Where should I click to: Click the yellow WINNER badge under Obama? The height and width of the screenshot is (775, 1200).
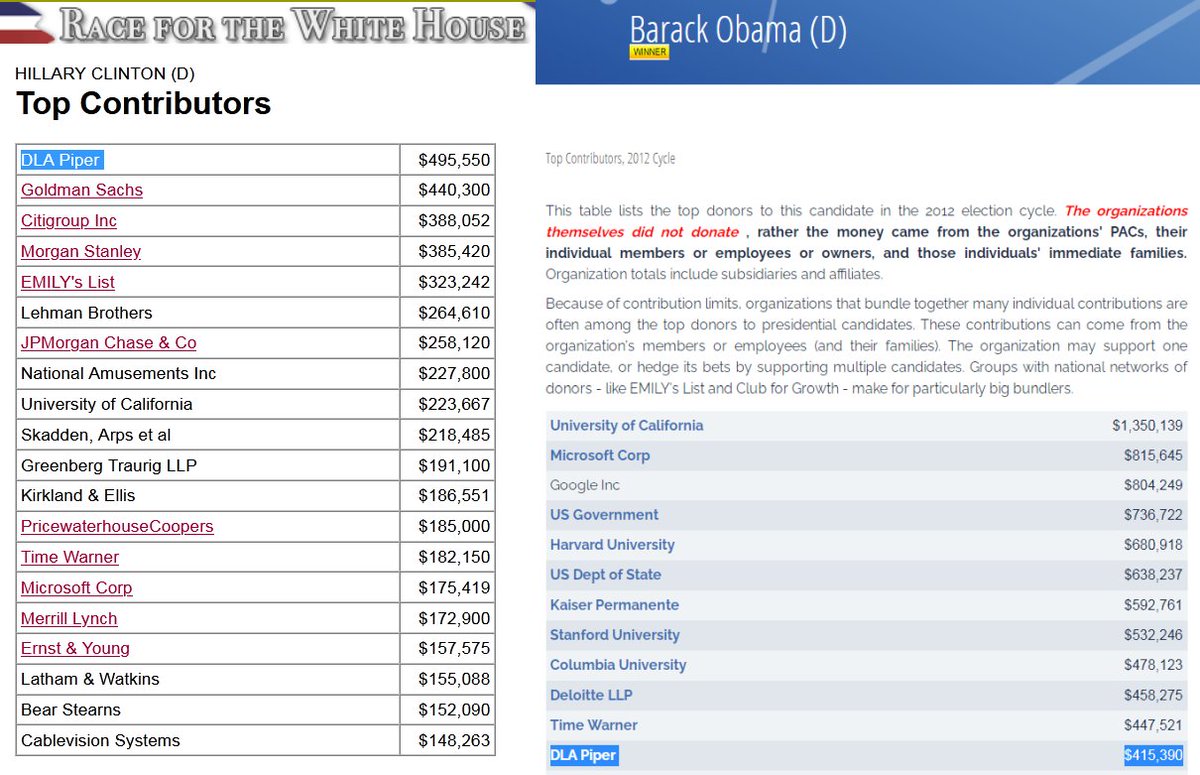(x=649, y=52)
